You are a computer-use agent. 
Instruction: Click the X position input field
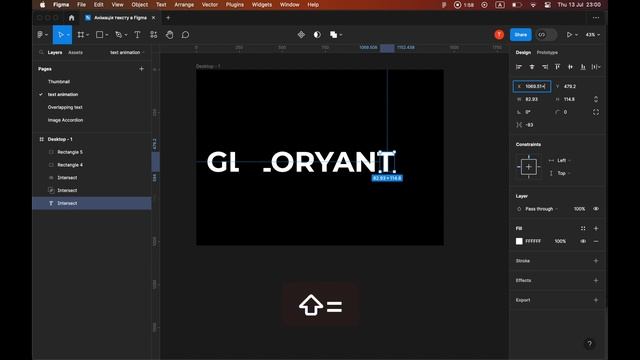click(x=532, y=87)
